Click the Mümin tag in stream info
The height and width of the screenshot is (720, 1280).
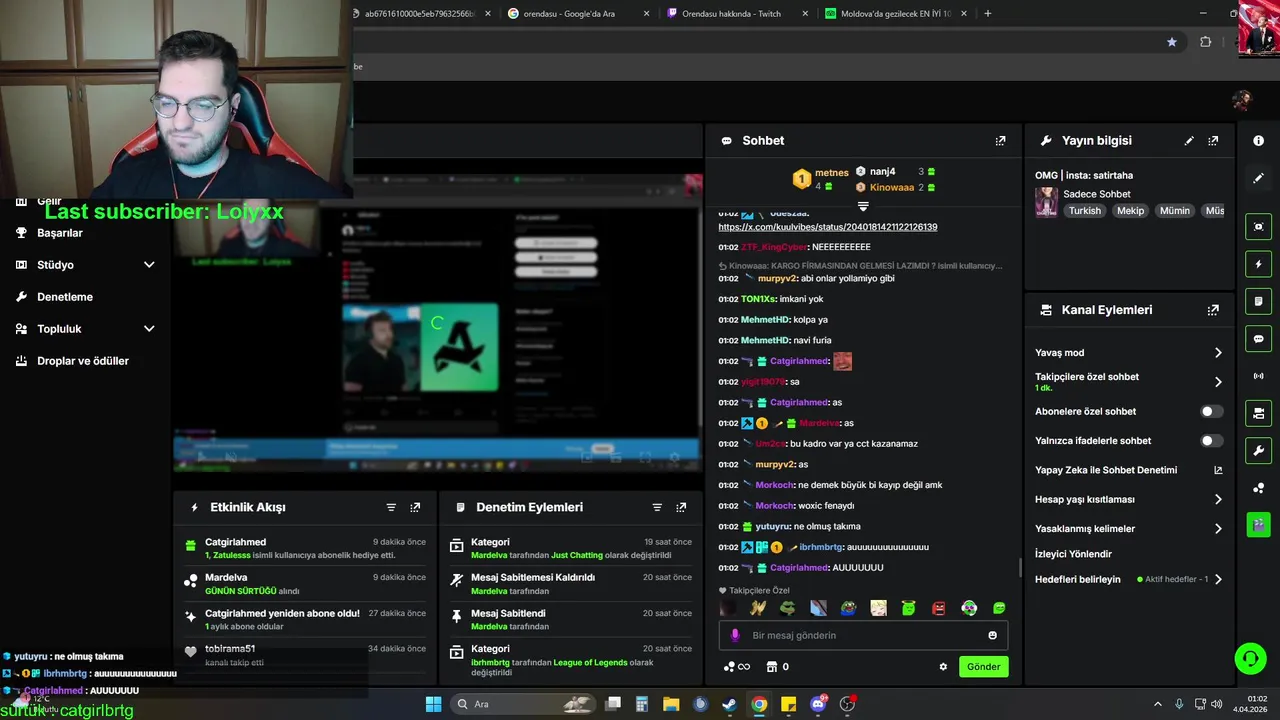(1175, 211)
